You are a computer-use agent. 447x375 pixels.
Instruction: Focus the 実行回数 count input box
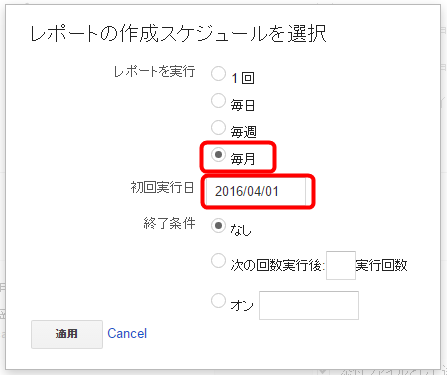pos(341,265)
